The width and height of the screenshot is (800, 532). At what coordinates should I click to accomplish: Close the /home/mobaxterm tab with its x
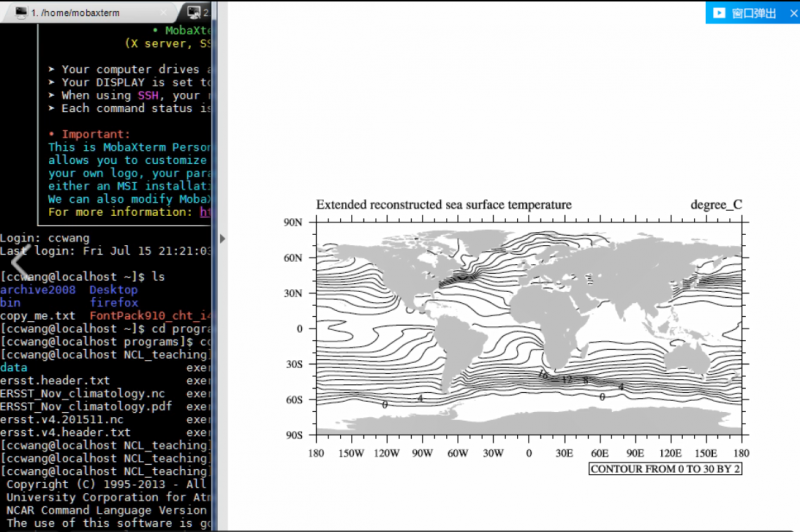pyautogui.click(x=165, y=14)
